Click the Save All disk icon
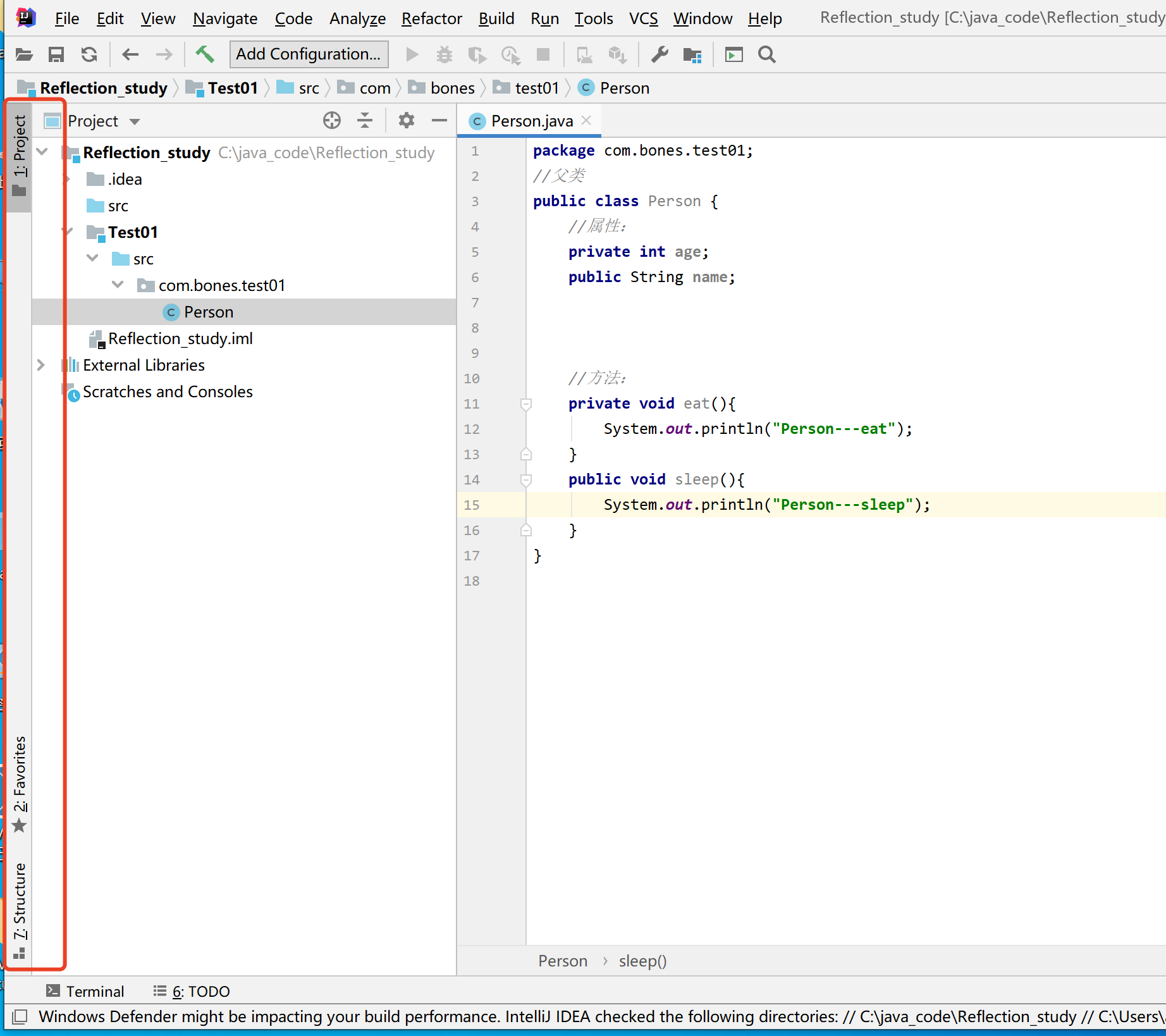Viewport: 1166px width, 1036px height. tap(56, 54)
